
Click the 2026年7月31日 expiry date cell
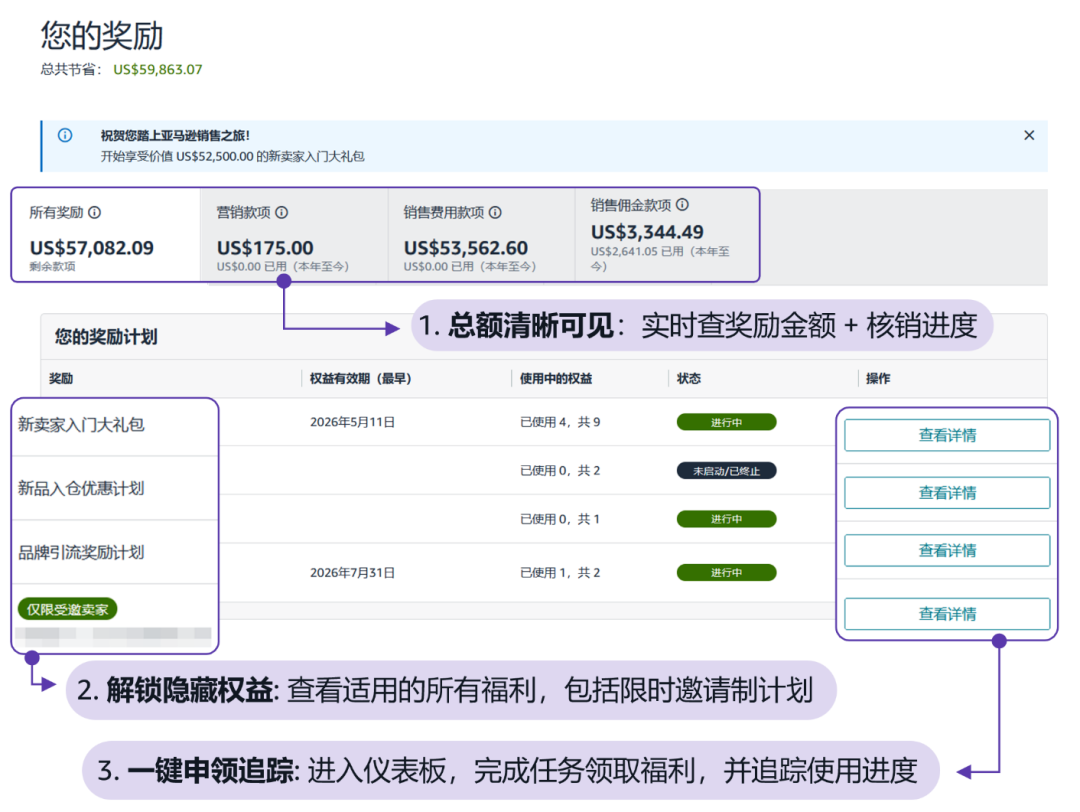352,572
